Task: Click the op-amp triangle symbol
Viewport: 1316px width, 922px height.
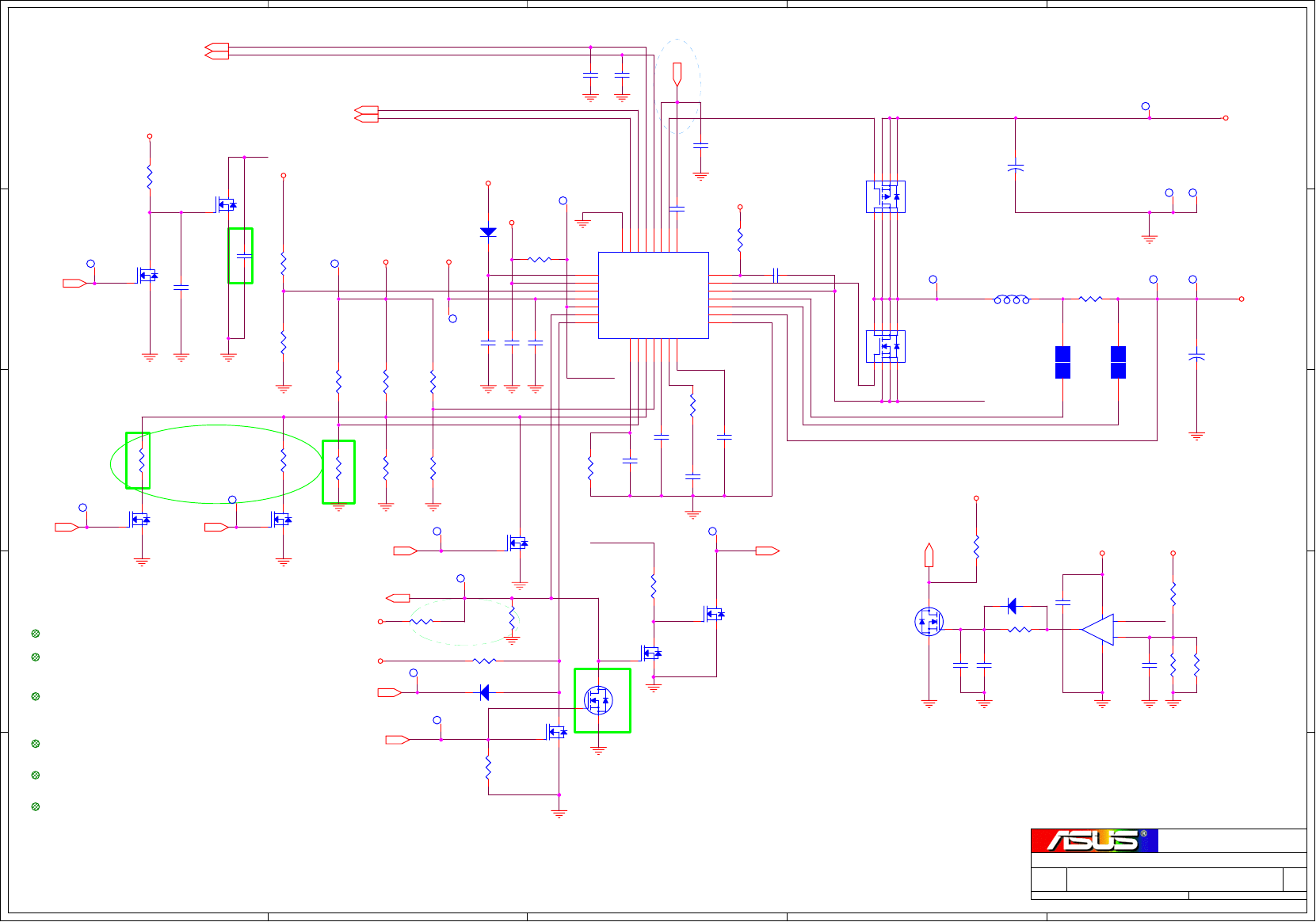Action: tap(1098, 630)
